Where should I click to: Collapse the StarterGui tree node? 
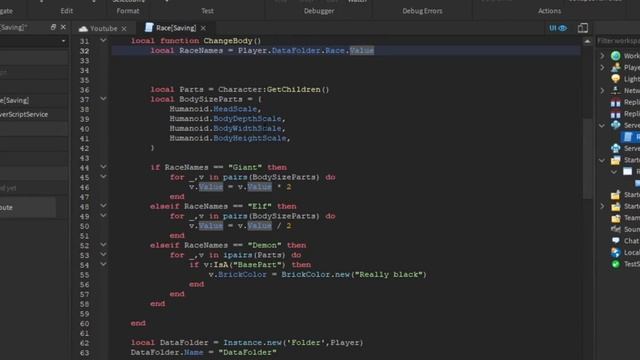pyautogui.click(x=602, y=160)
